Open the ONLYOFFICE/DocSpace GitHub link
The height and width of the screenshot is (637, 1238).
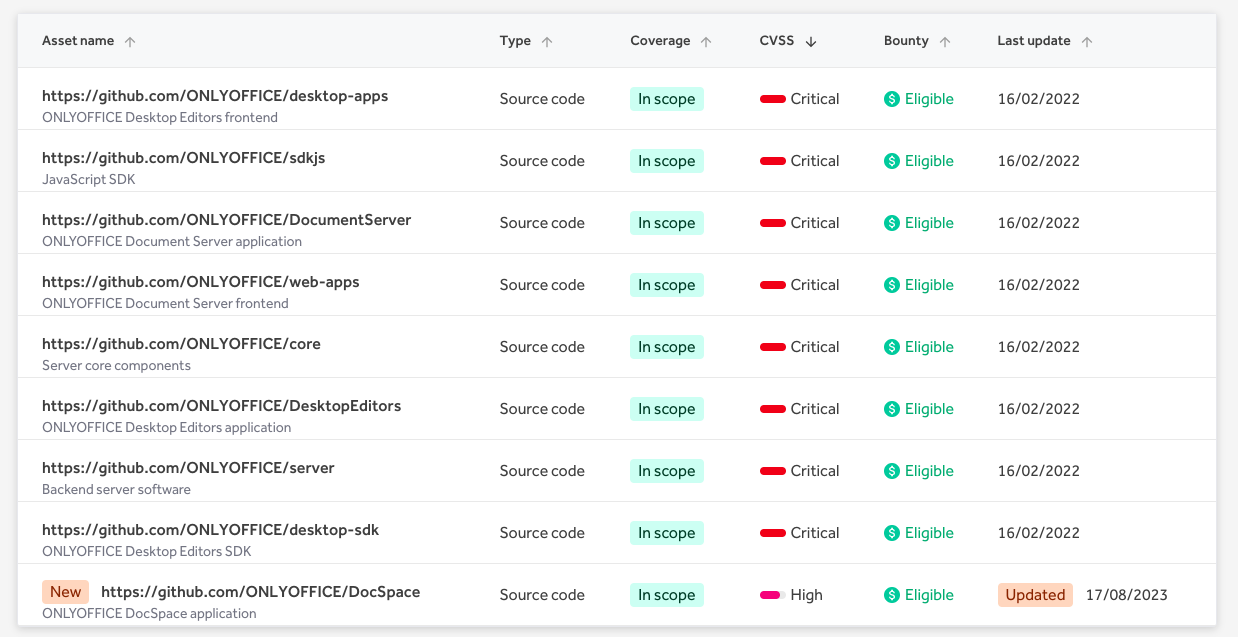[260, 592]
